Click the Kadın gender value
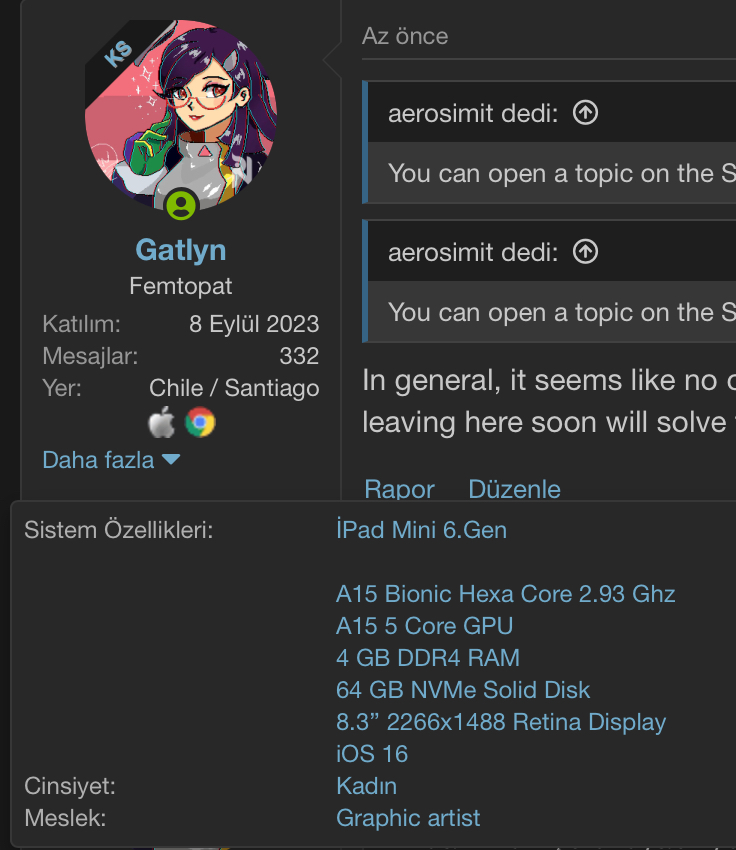 [366, 786]
